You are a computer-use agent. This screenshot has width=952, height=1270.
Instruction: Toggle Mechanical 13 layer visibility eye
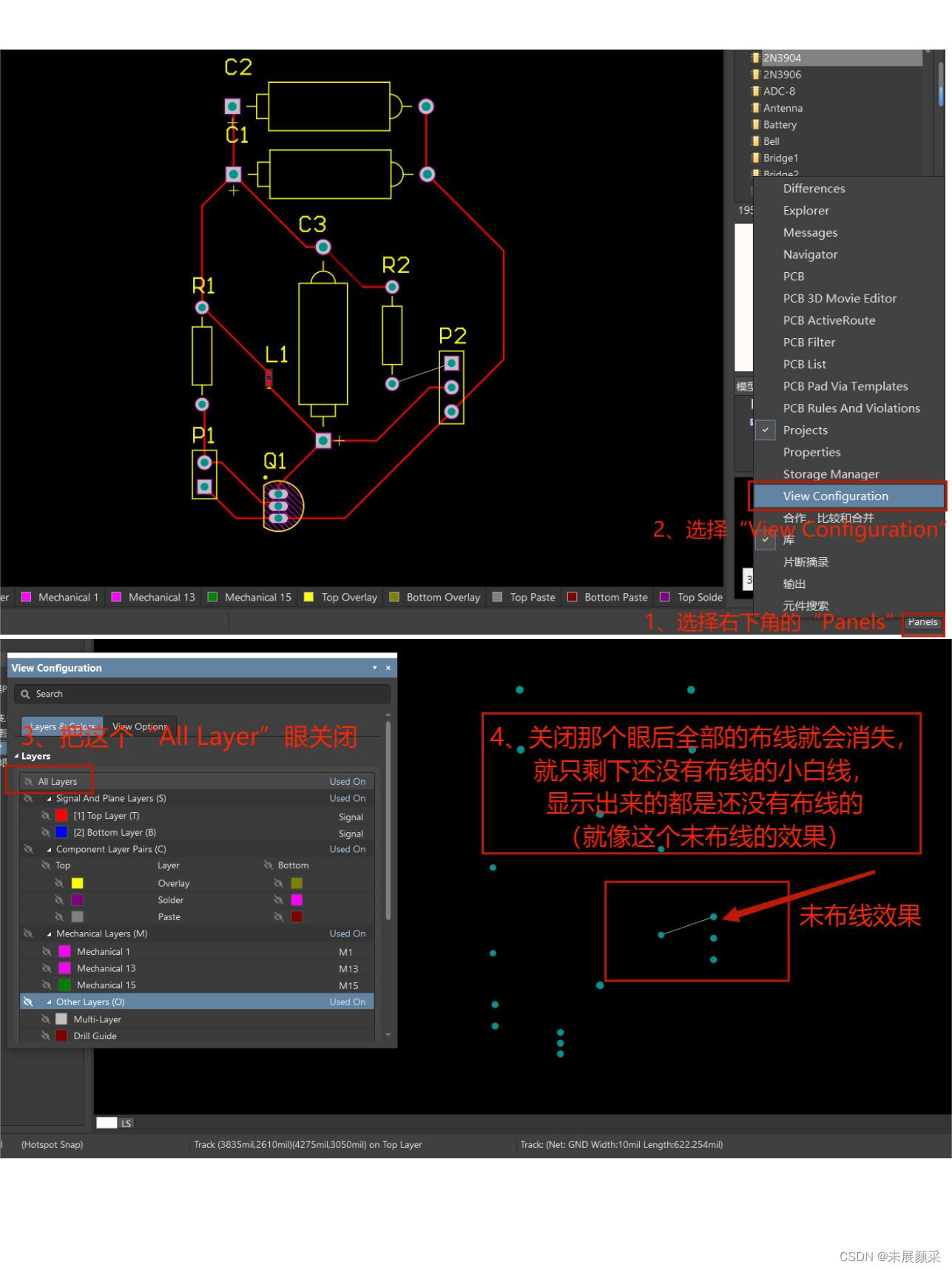47,969
